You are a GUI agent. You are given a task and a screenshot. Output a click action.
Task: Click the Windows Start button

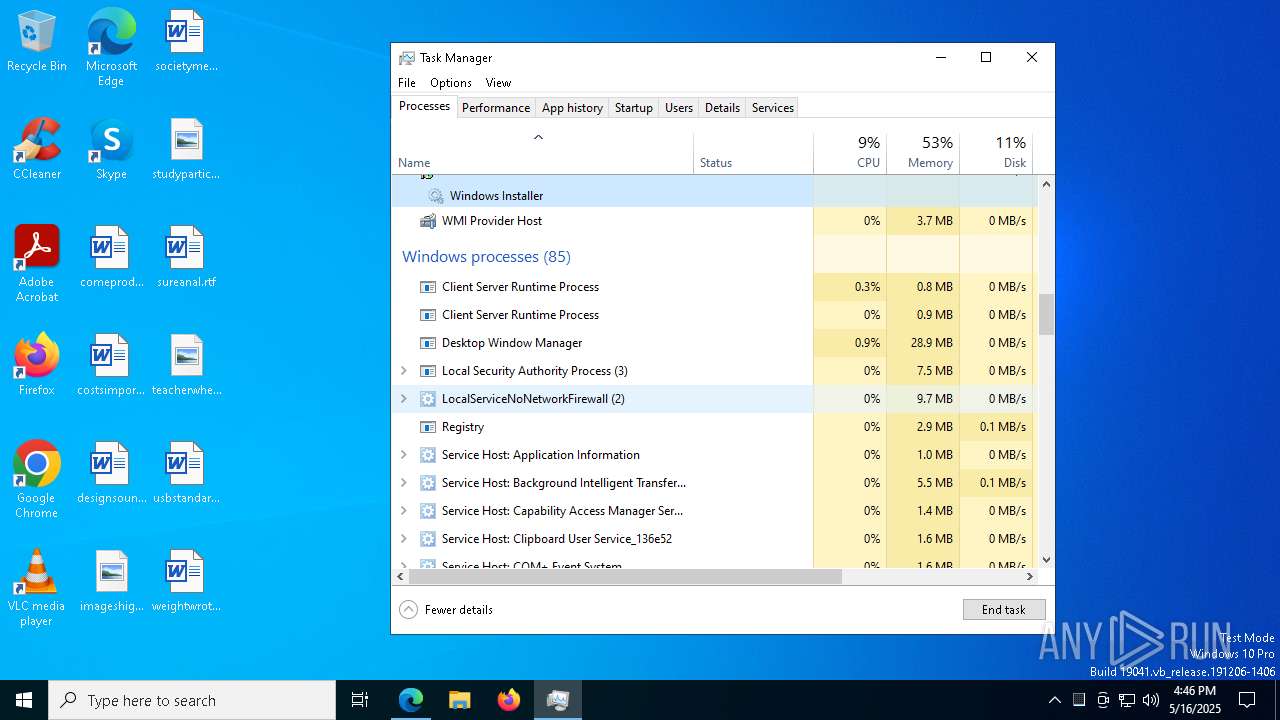coord(24,700)
